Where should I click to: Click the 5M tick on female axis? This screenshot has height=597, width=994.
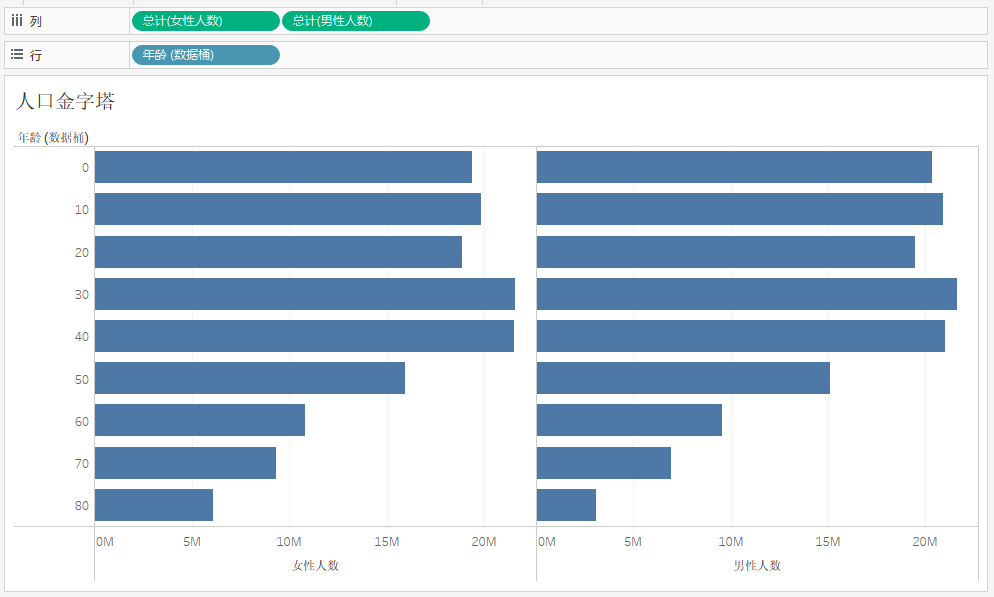pyautogui.click(x=192, y=542)
